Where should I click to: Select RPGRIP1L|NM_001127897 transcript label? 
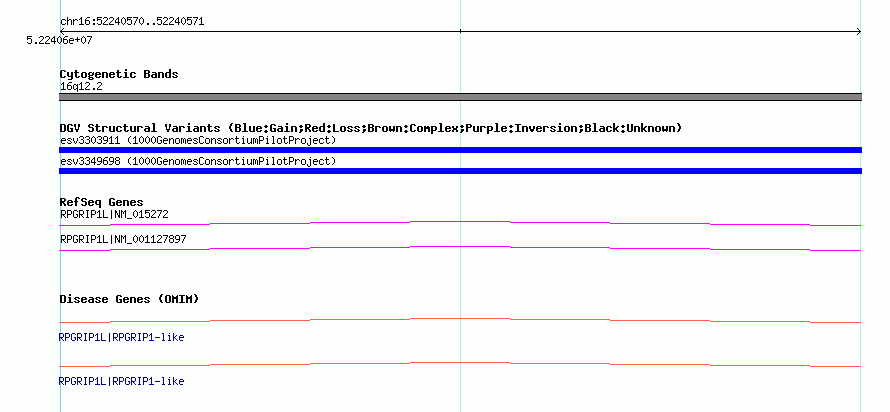click(x=123, y=239)
